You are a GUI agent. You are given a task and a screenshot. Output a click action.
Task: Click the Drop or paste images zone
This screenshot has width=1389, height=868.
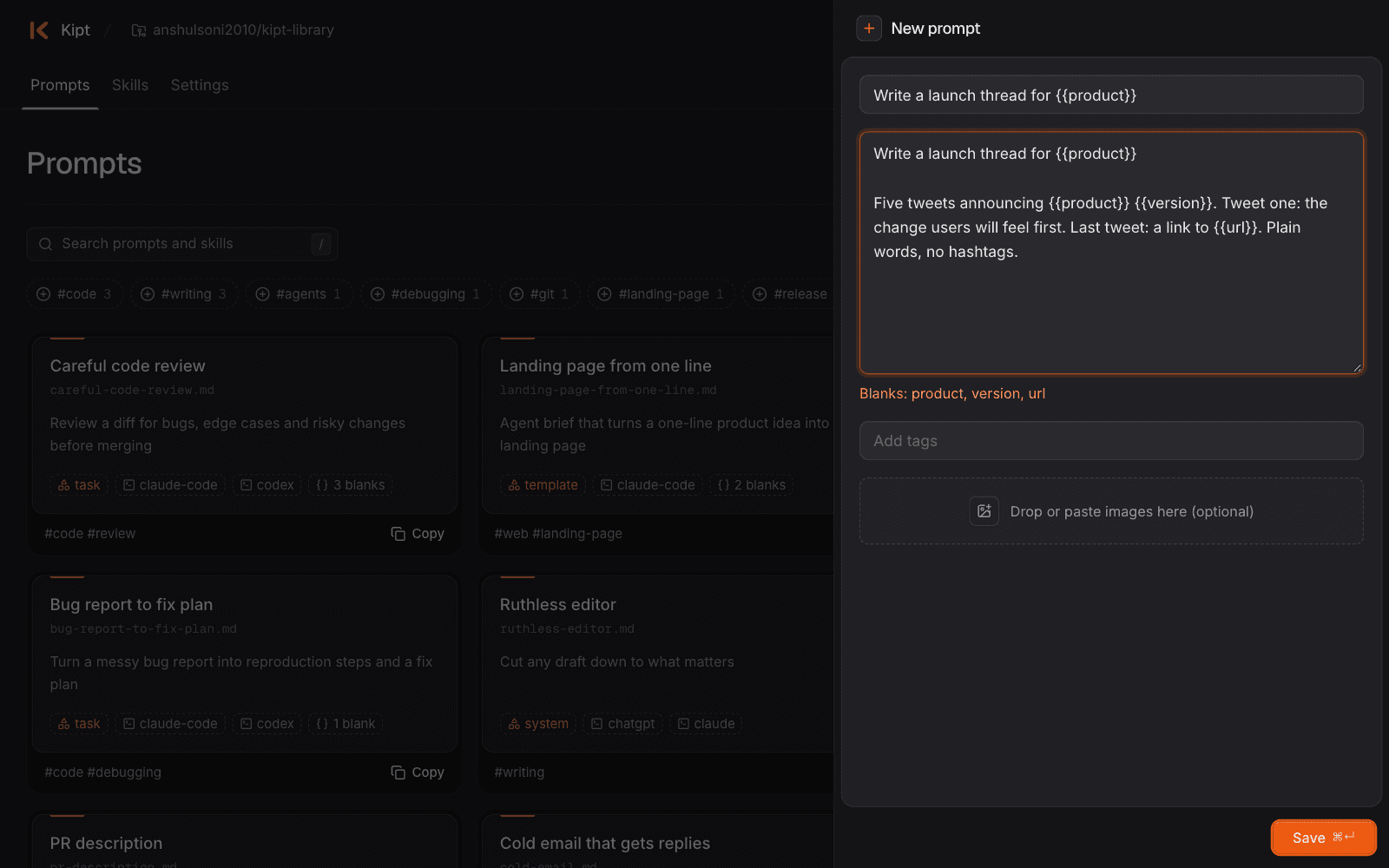1111,511
